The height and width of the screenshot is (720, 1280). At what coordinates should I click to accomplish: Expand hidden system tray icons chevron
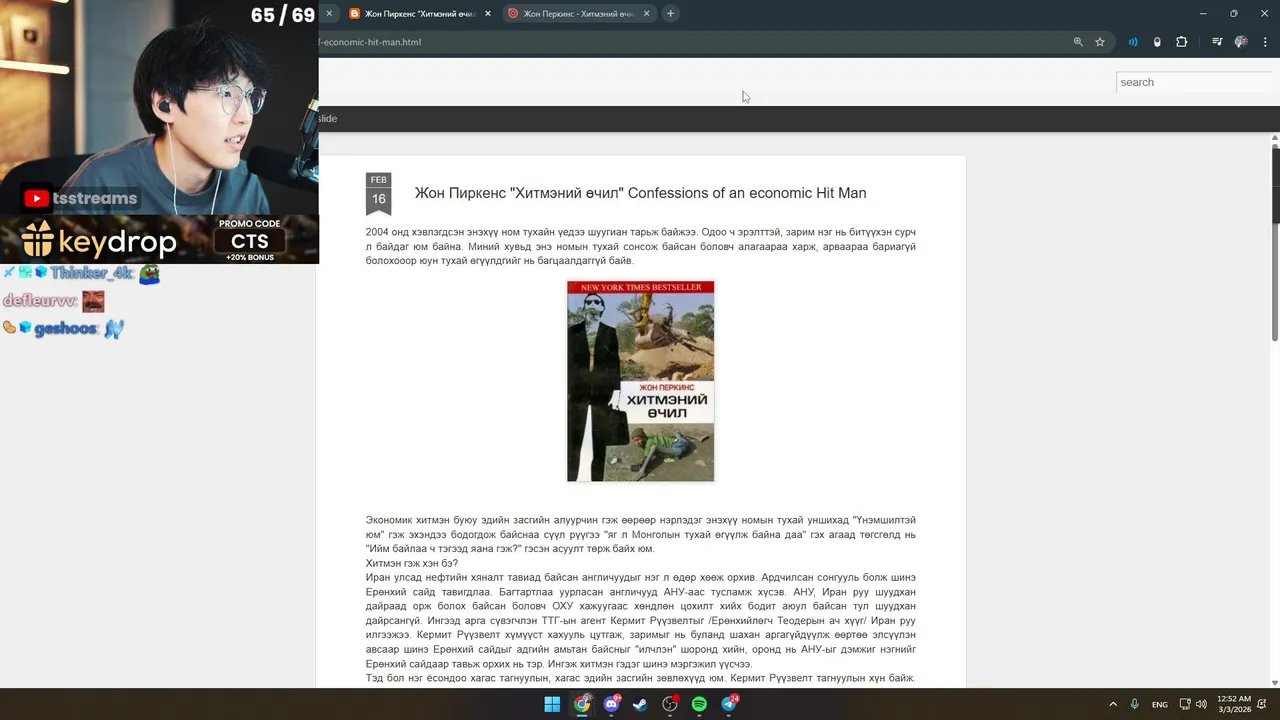(x=1112, y=704)
